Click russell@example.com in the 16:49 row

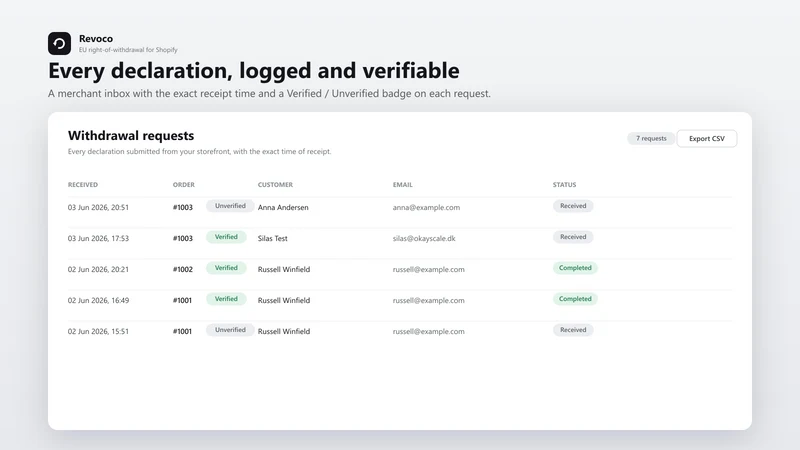429,301
